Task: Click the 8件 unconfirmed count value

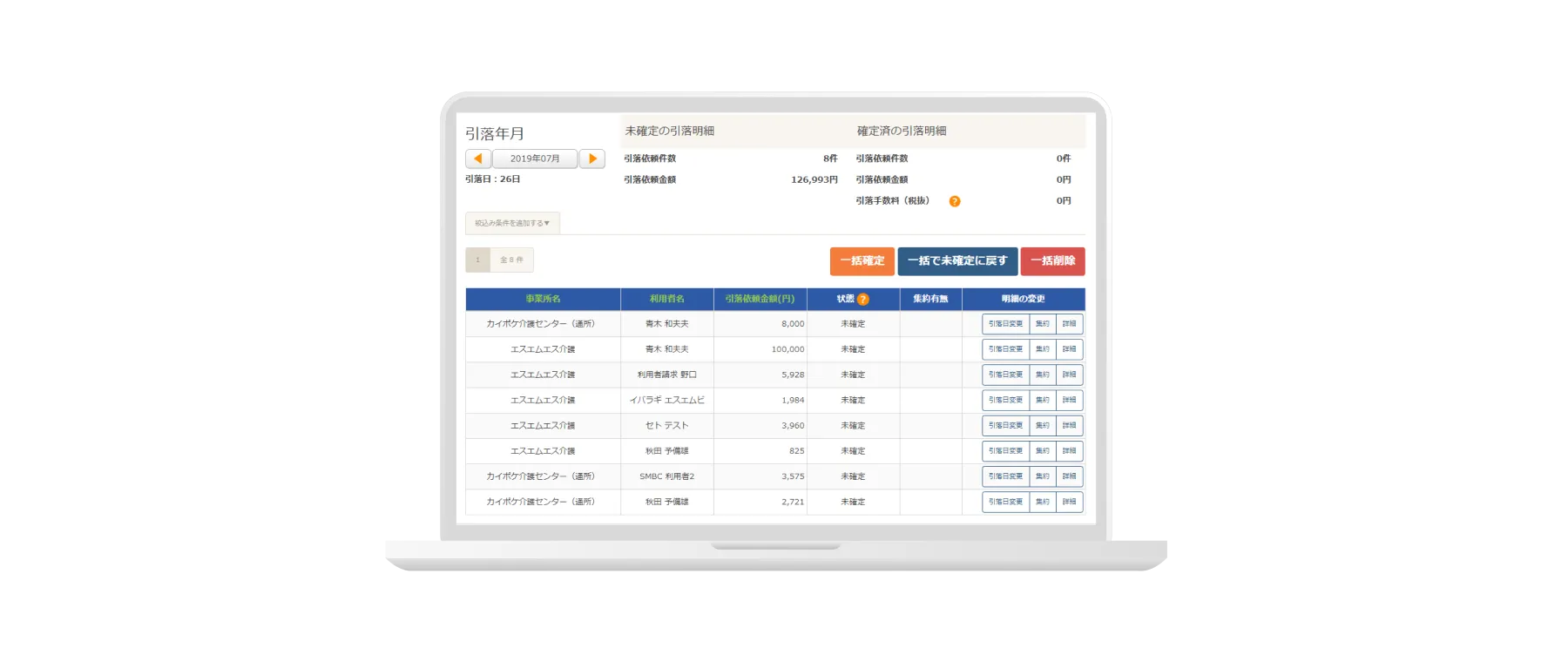Action: click(830, 159)
